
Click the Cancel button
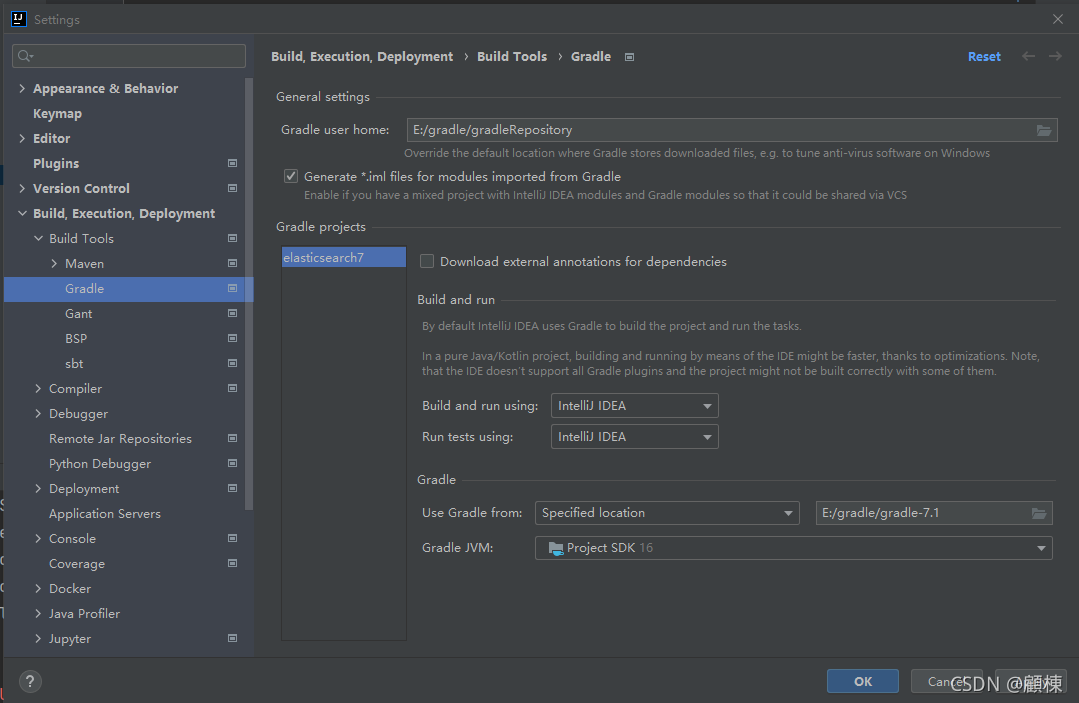pyautogui.click(x=946, y=681)
